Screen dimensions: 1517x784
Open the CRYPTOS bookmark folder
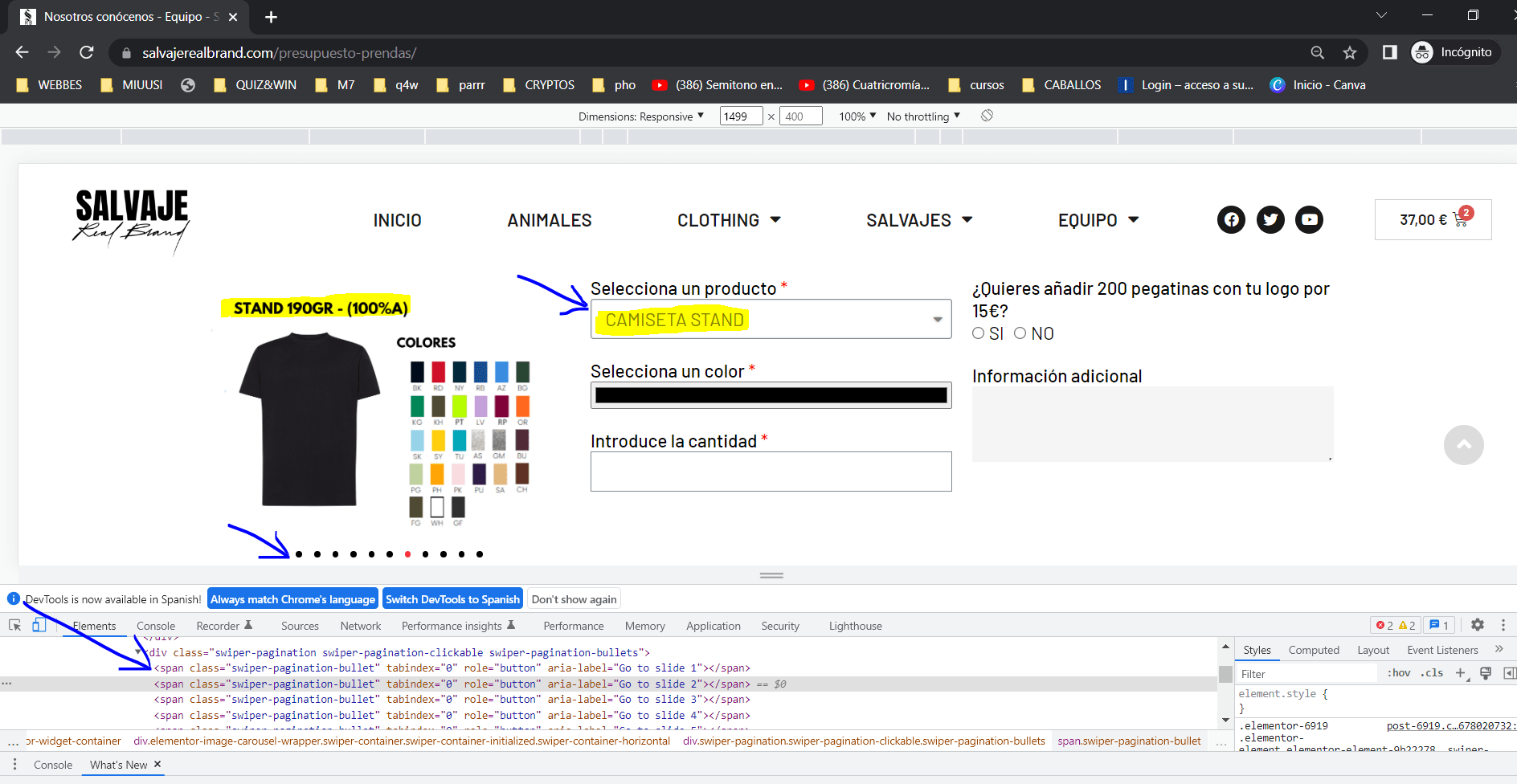(538, 85)
